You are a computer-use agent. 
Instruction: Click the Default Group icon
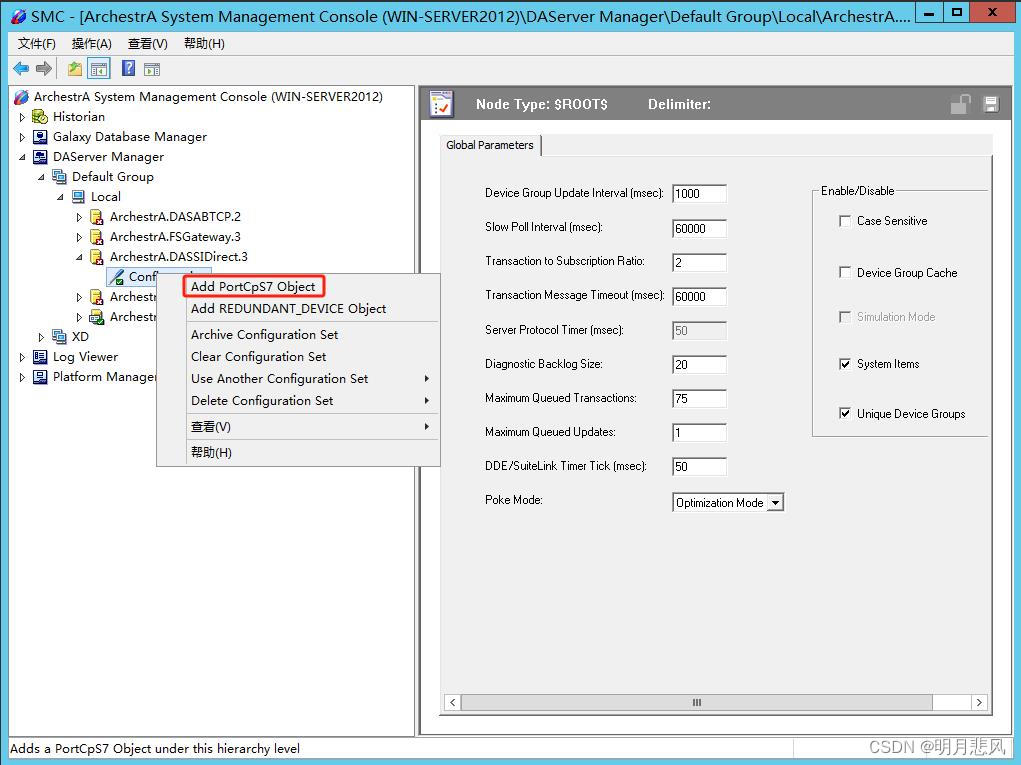point(59,176)
